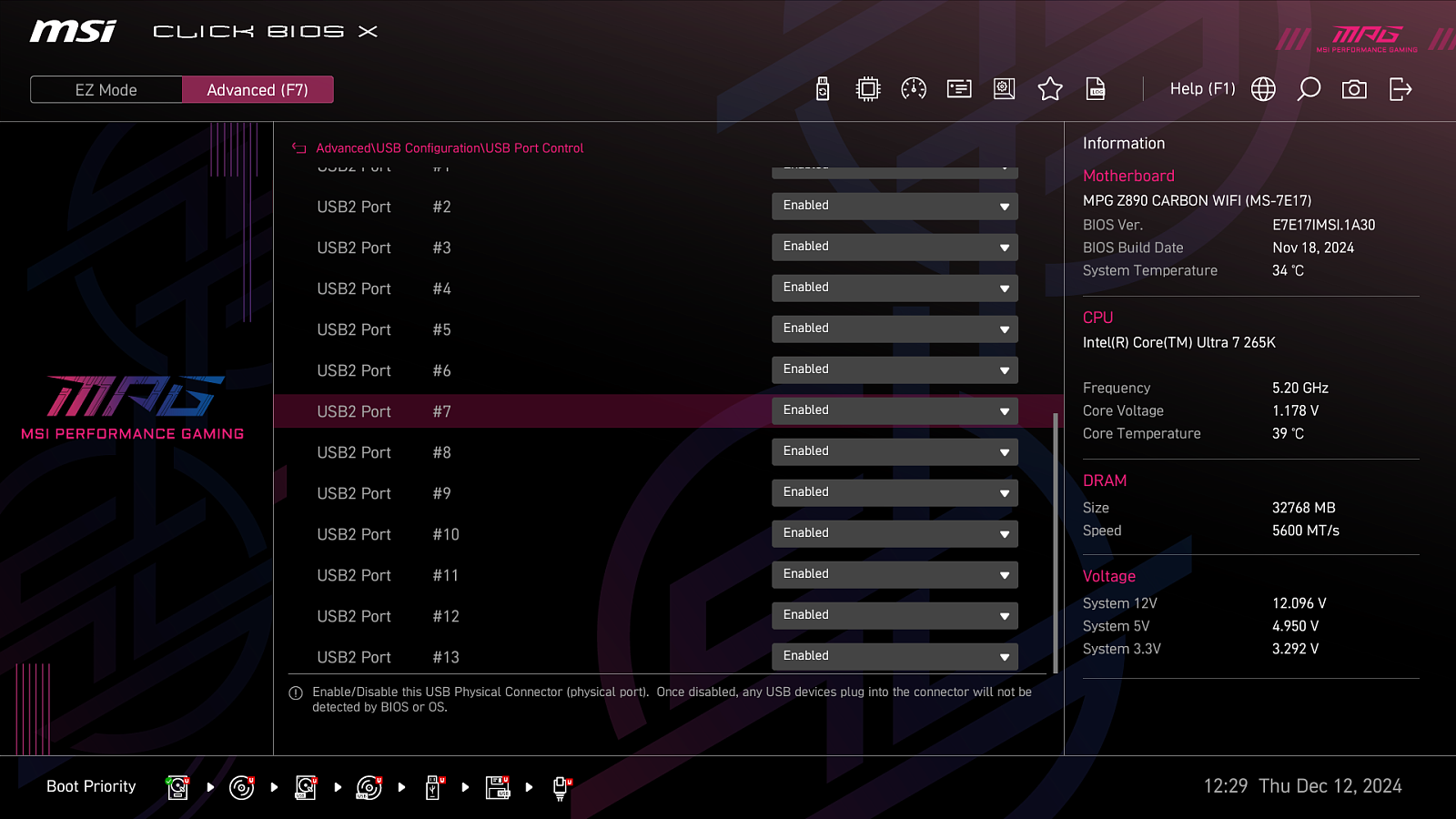Select the USB2 Port #6 label
1456x819 pixels.
click(x=384, y=371)
